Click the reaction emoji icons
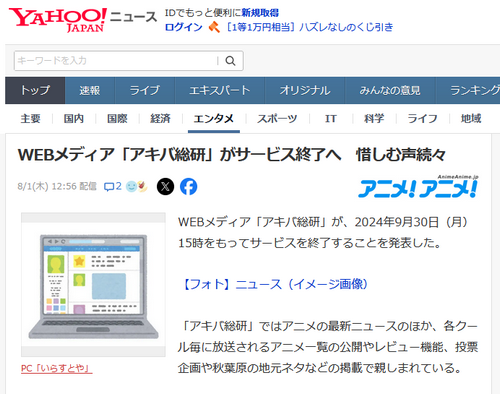The width and height of the screenshot is (500, 394). (x=137, y=186)
